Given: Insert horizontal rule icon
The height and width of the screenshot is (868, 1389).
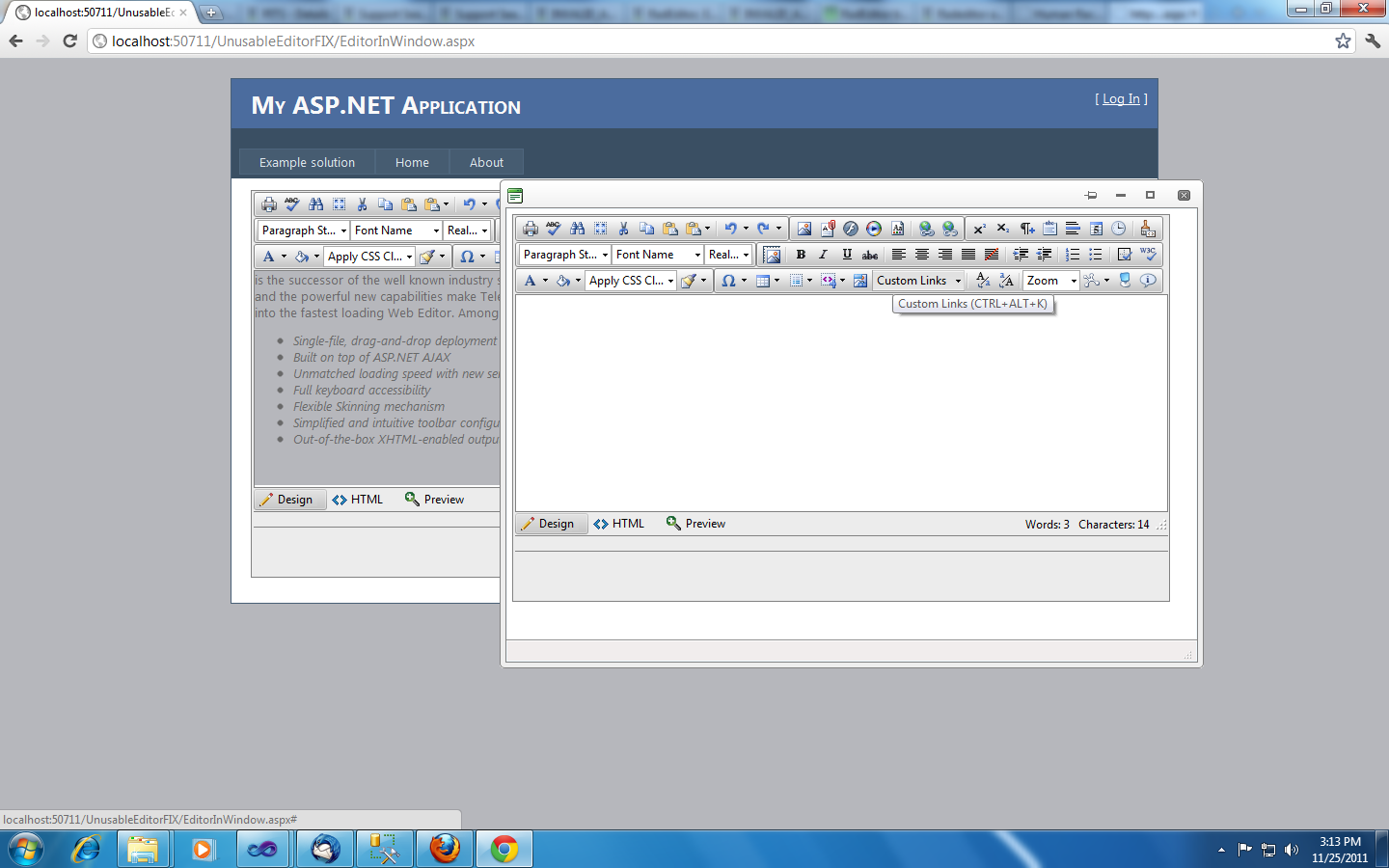Looking at the screenshot, I should (x=1073, y=229).
